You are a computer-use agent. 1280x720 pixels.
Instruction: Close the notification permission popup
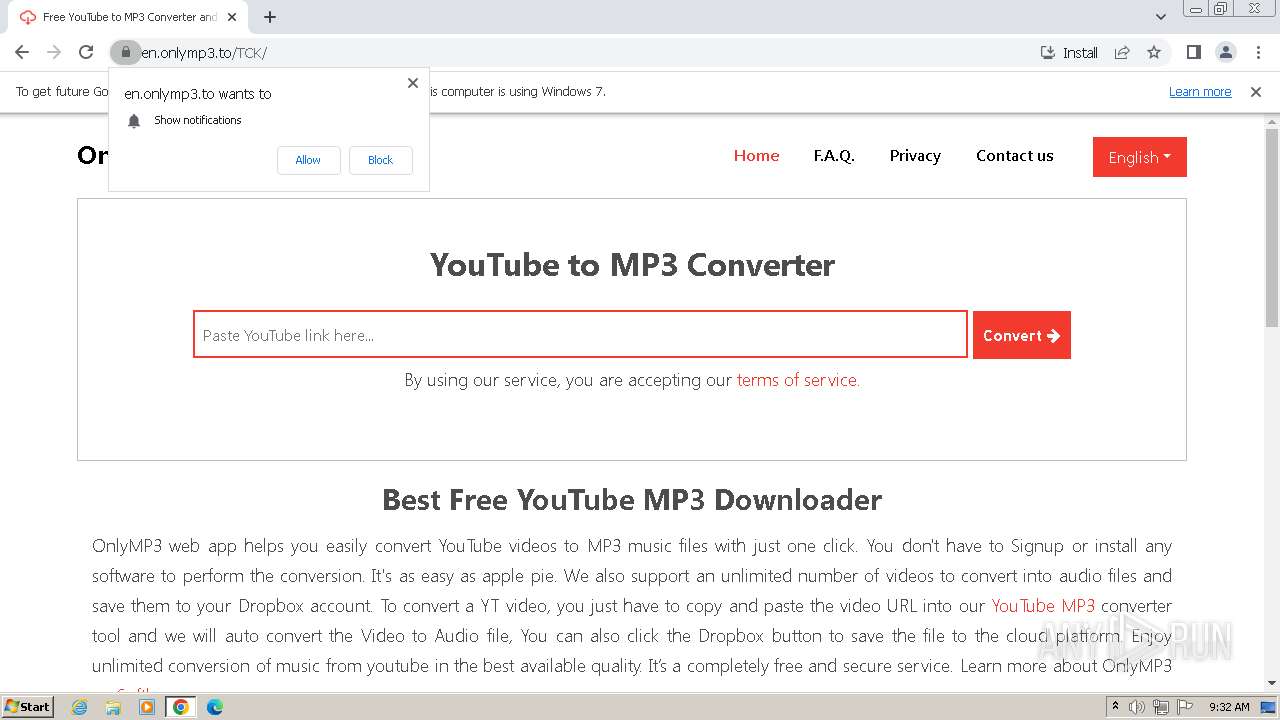click(413, 83)
